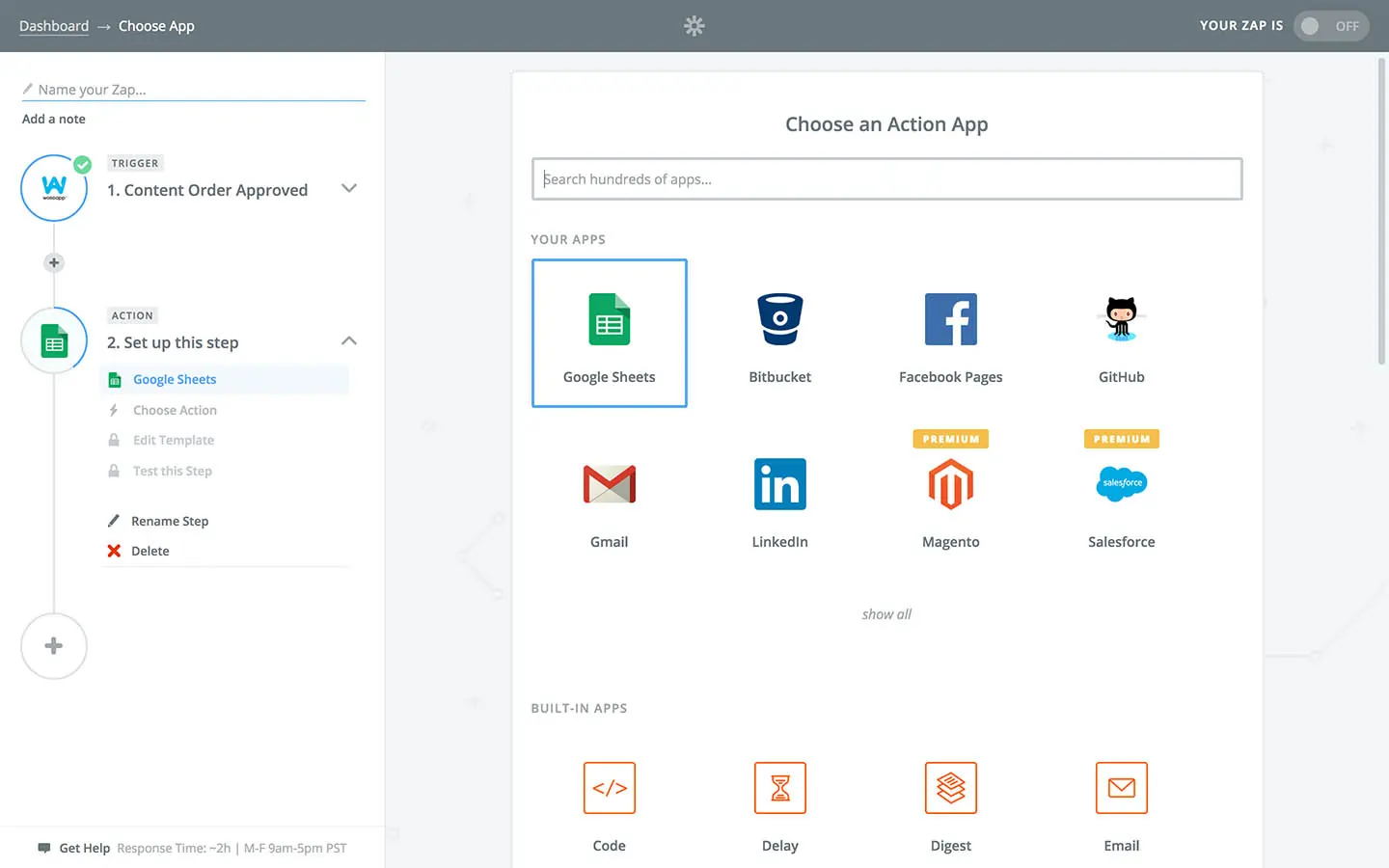The image size is (1389, 868).
Task: Open the Google Sheets sub-step
Action: pyautogui.click(x=224, y=380)
